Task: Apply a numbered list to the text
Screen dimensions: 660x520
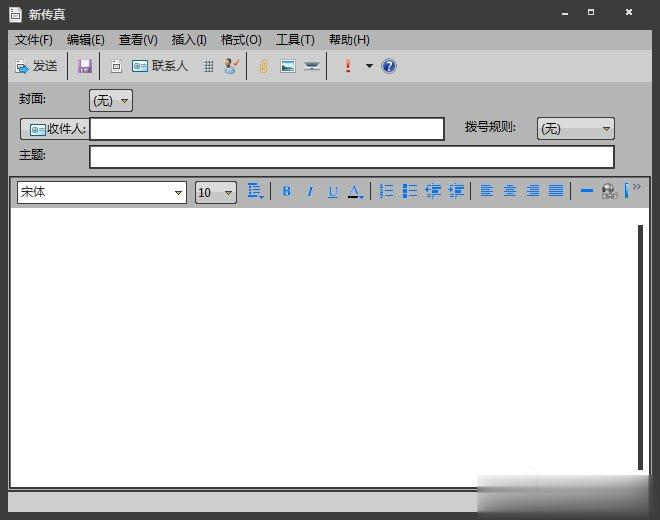Action: [x=386, y=191]
